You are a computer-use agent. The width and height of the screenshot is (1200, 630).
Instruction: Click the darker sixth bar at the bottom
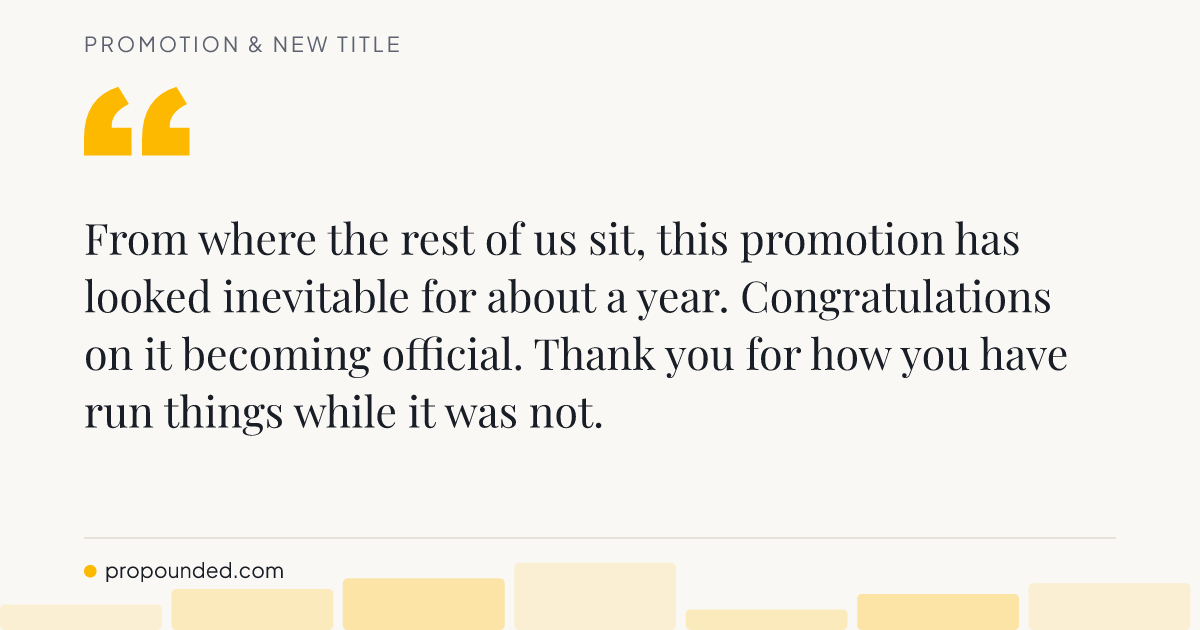click(x=938, y=612)
